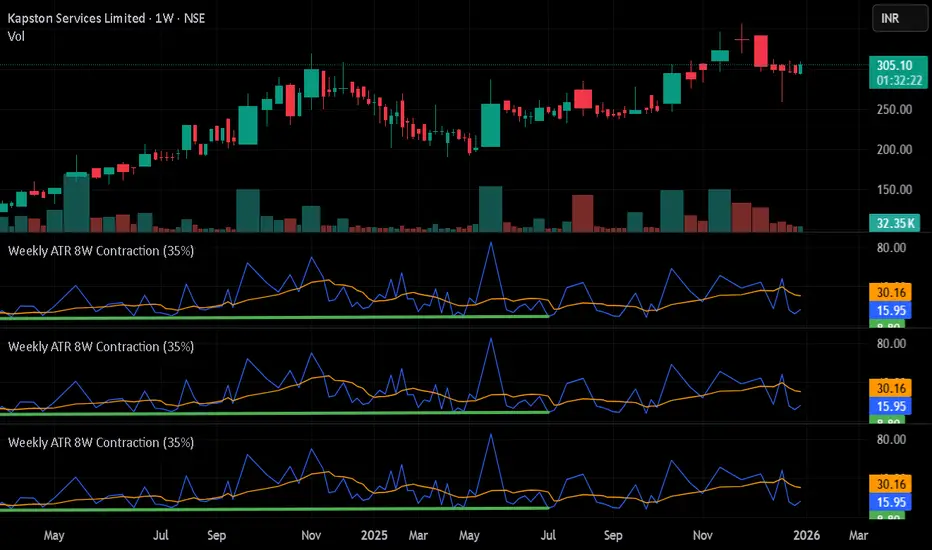Image resolution: width=932 pixels, height=550 pixels.
Task: Click the orange 30.16 label in the middle ATR pane
Action: tap(890, 388)
